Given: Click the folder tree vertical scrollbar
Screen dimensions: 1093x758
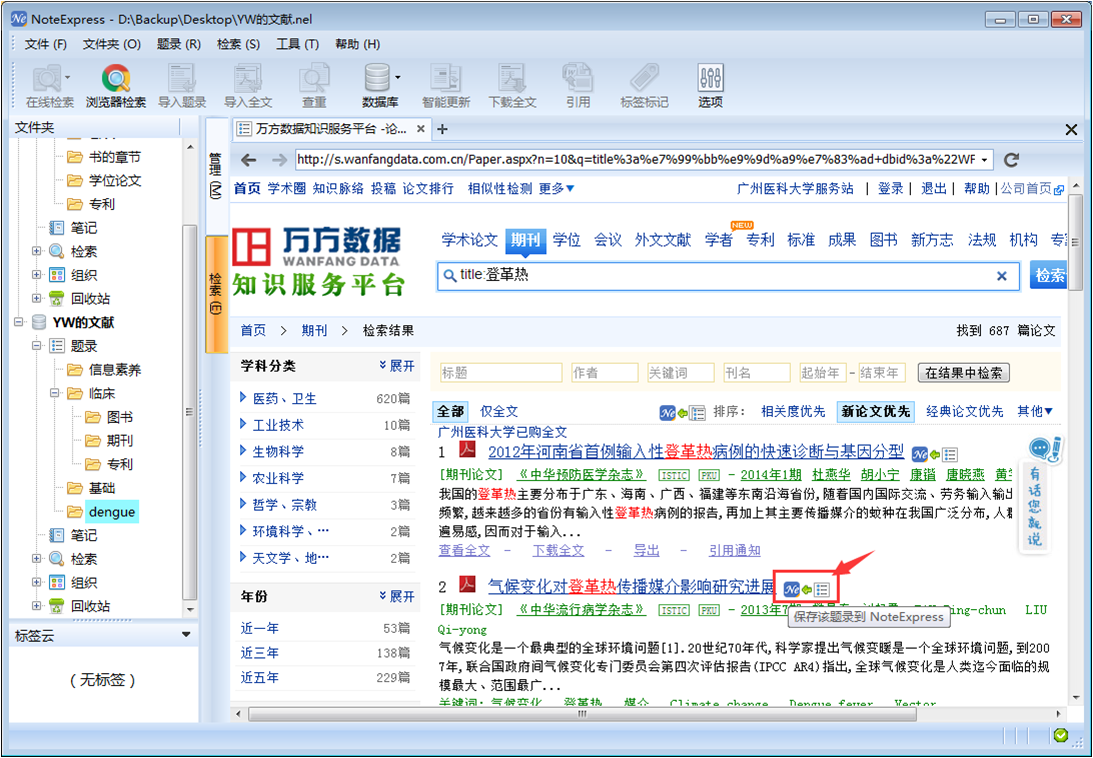Looking at the screenshot, I should point(190,411).
